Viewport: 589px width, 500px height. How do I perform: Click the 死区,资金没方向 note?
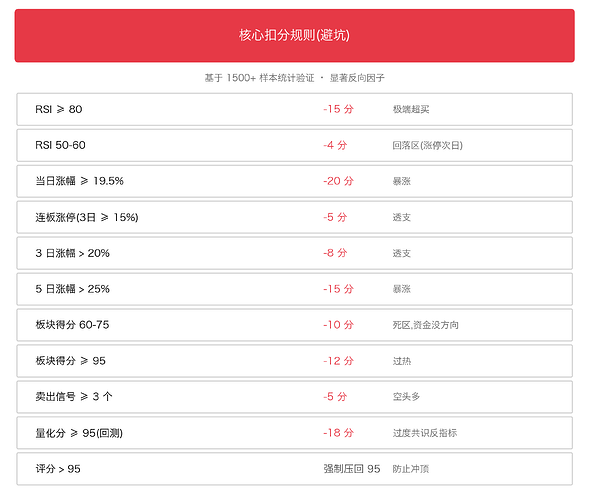pos(426,325)
